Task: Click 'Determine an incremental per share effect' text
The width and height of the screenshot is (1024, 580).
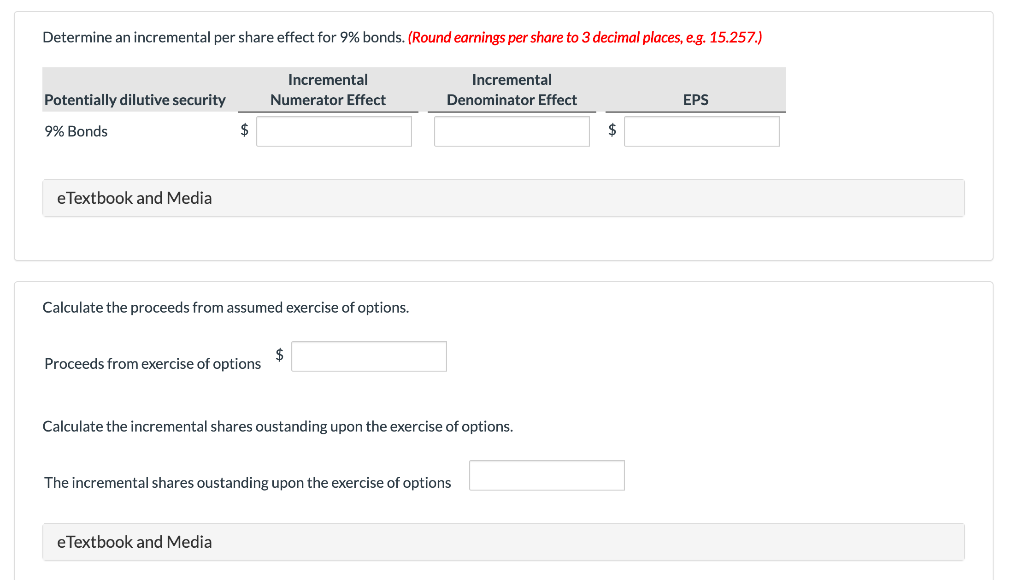Action: click(x=223, y=37)
